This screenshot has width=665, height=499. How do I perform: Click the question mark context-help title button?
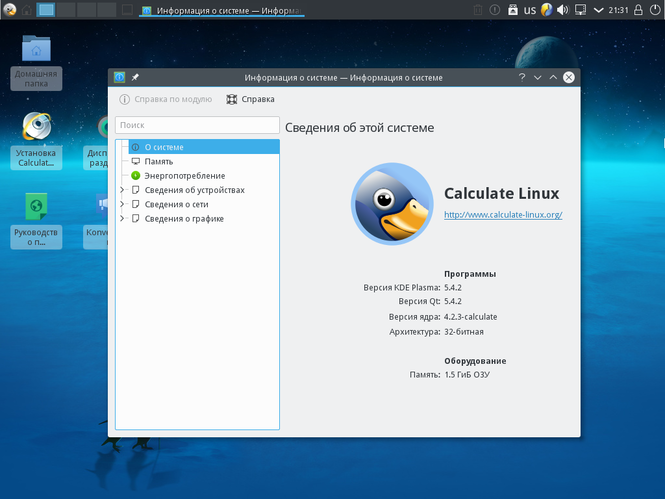tap(522, 77)
